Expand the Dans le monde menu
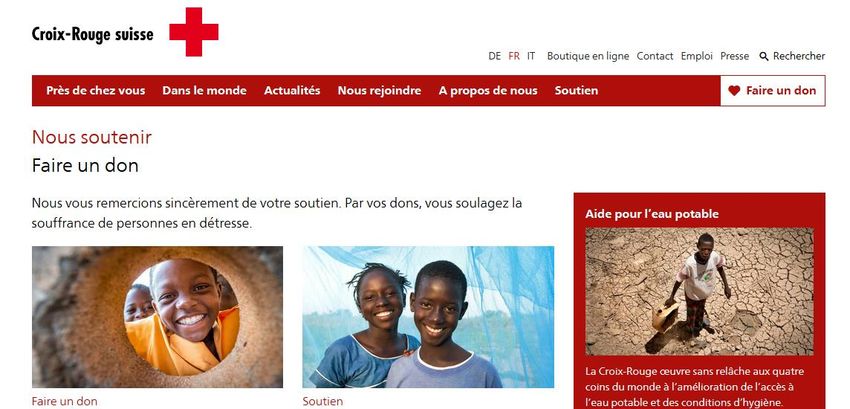The width and height of the screenshot is (850, 409). point(204,91)
